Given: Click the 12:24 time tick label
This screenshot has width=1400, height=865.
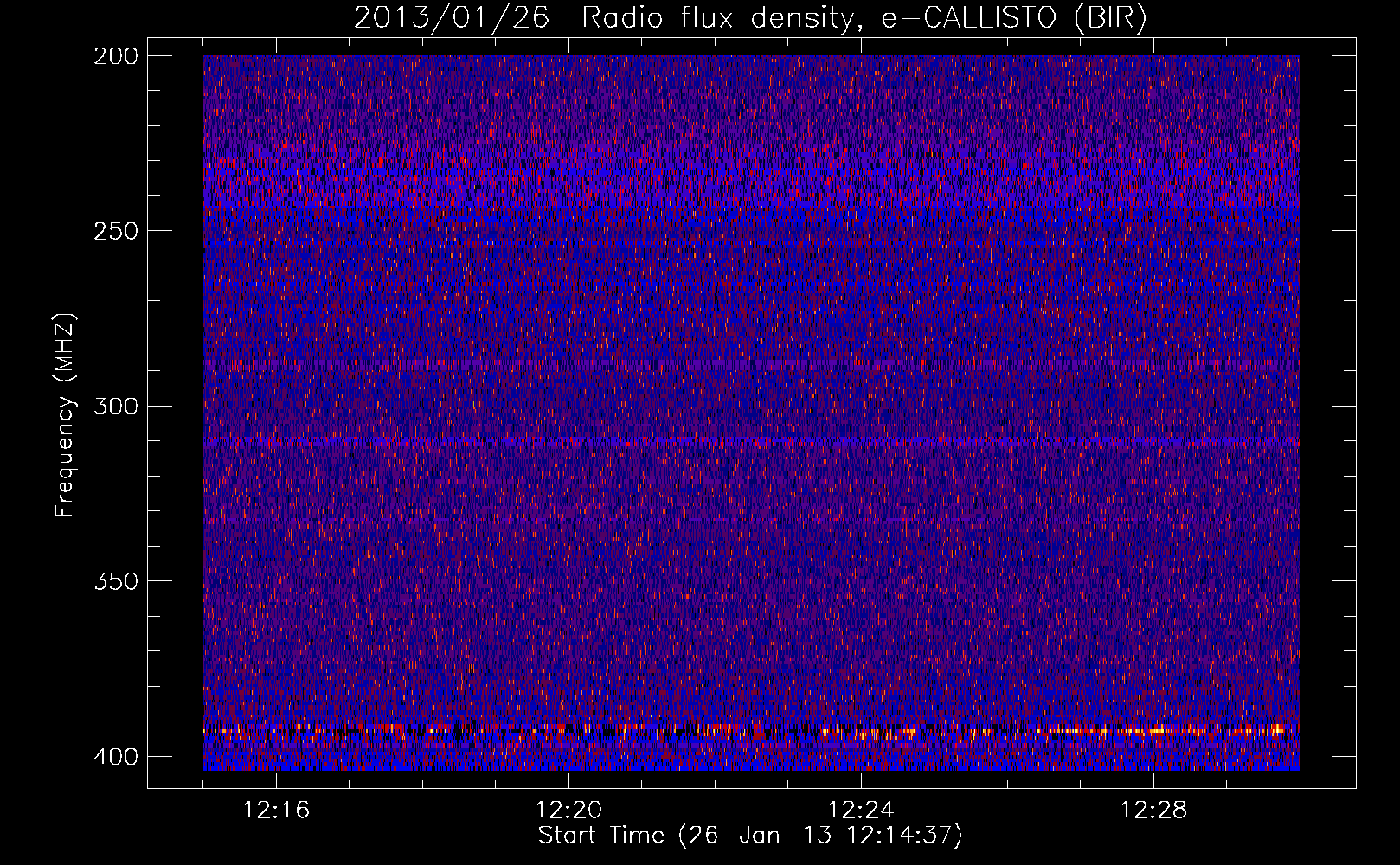Looking at the screenshot, I should (861, 811).
